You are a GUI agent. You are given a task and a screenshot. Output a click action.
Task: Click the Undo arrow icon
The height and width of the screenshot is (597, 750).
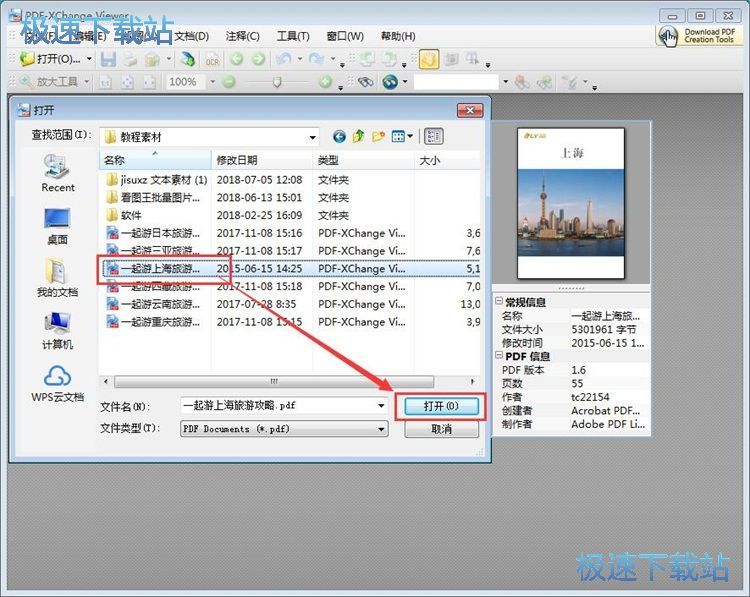click(x=284, y=59)
